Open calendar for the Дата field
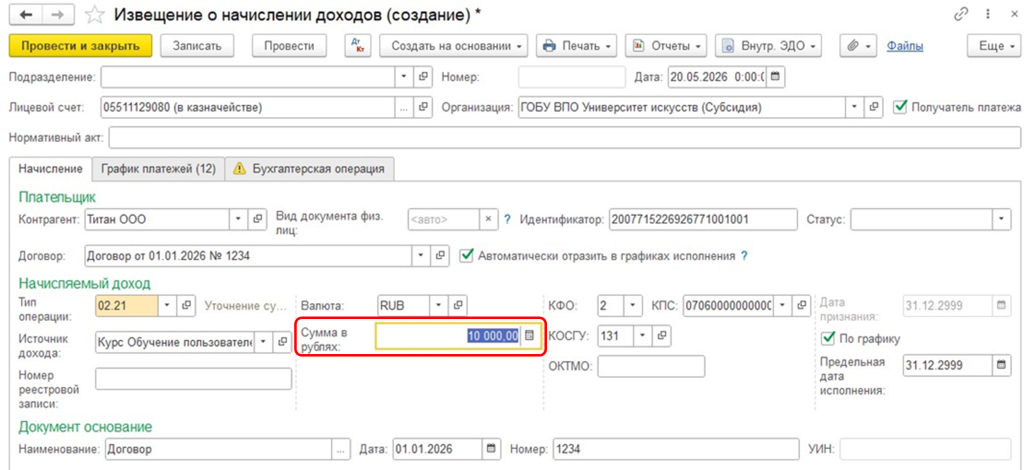Image resolution: width=1024 pixels, height=470 pixels. pyautogui.click(x=776, y=76)
